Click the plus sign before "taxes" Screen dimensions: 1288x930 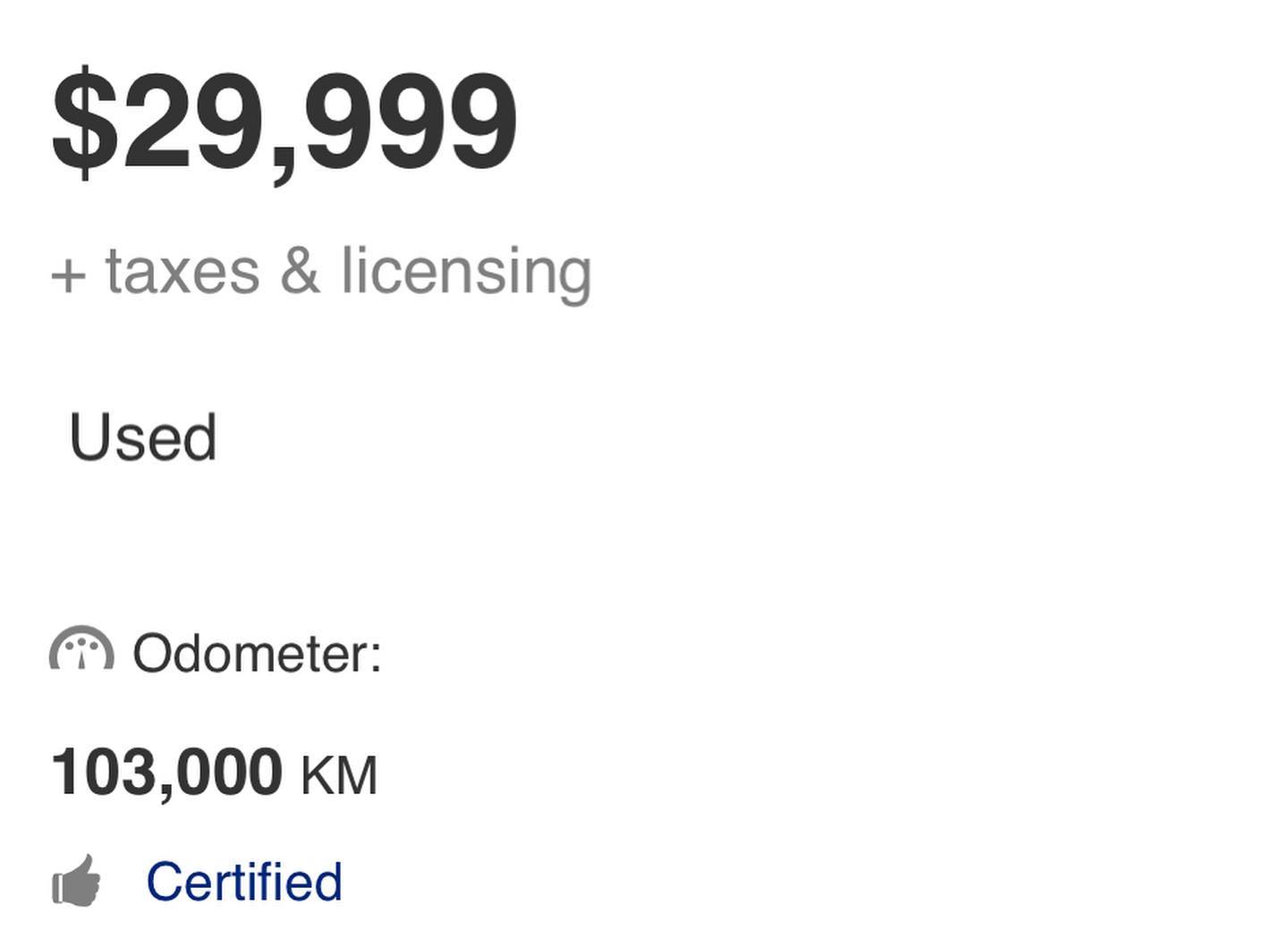tap(68, 275)
